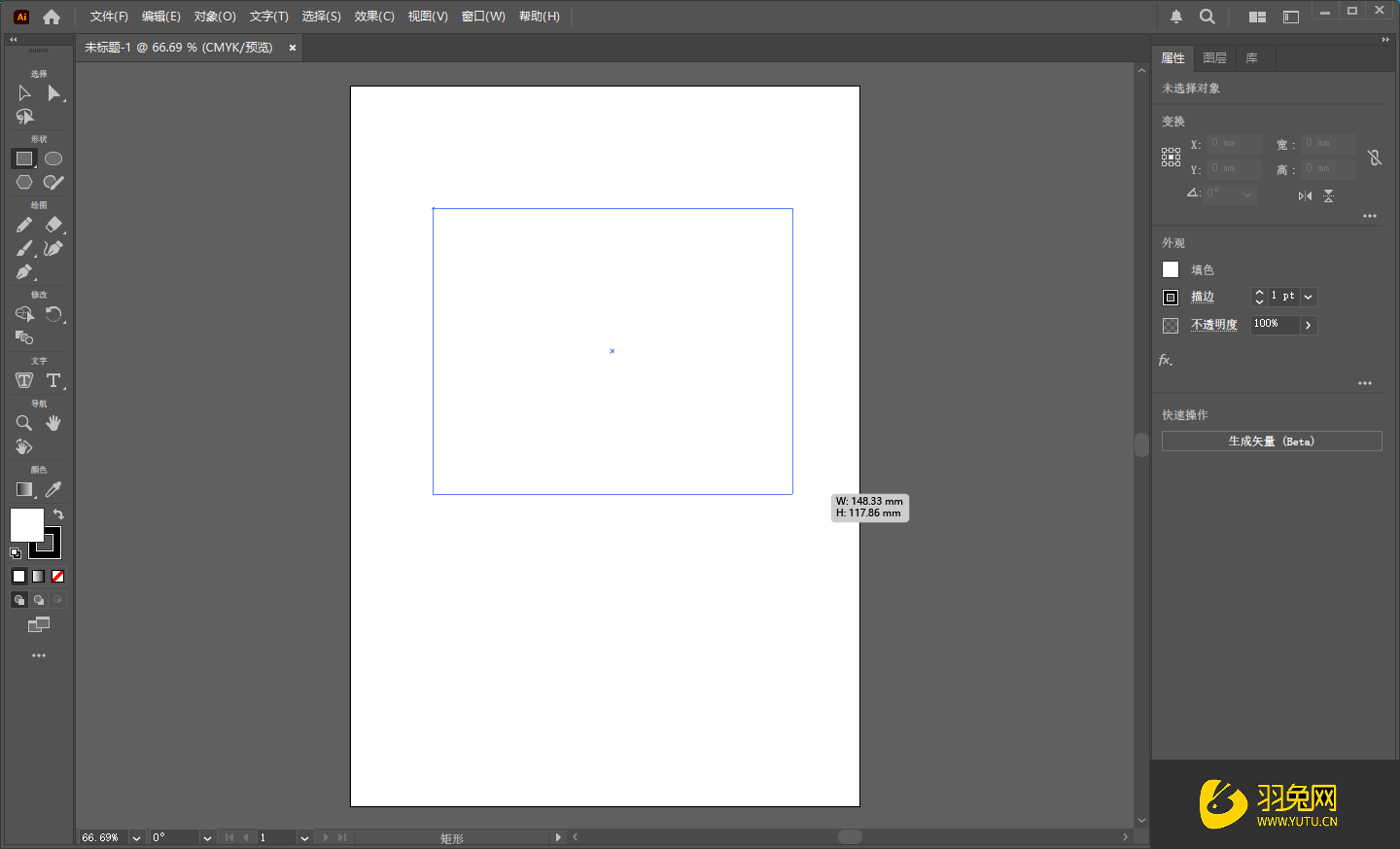
Task: Select the Eyedropper tool
Action: click(53, 489)
